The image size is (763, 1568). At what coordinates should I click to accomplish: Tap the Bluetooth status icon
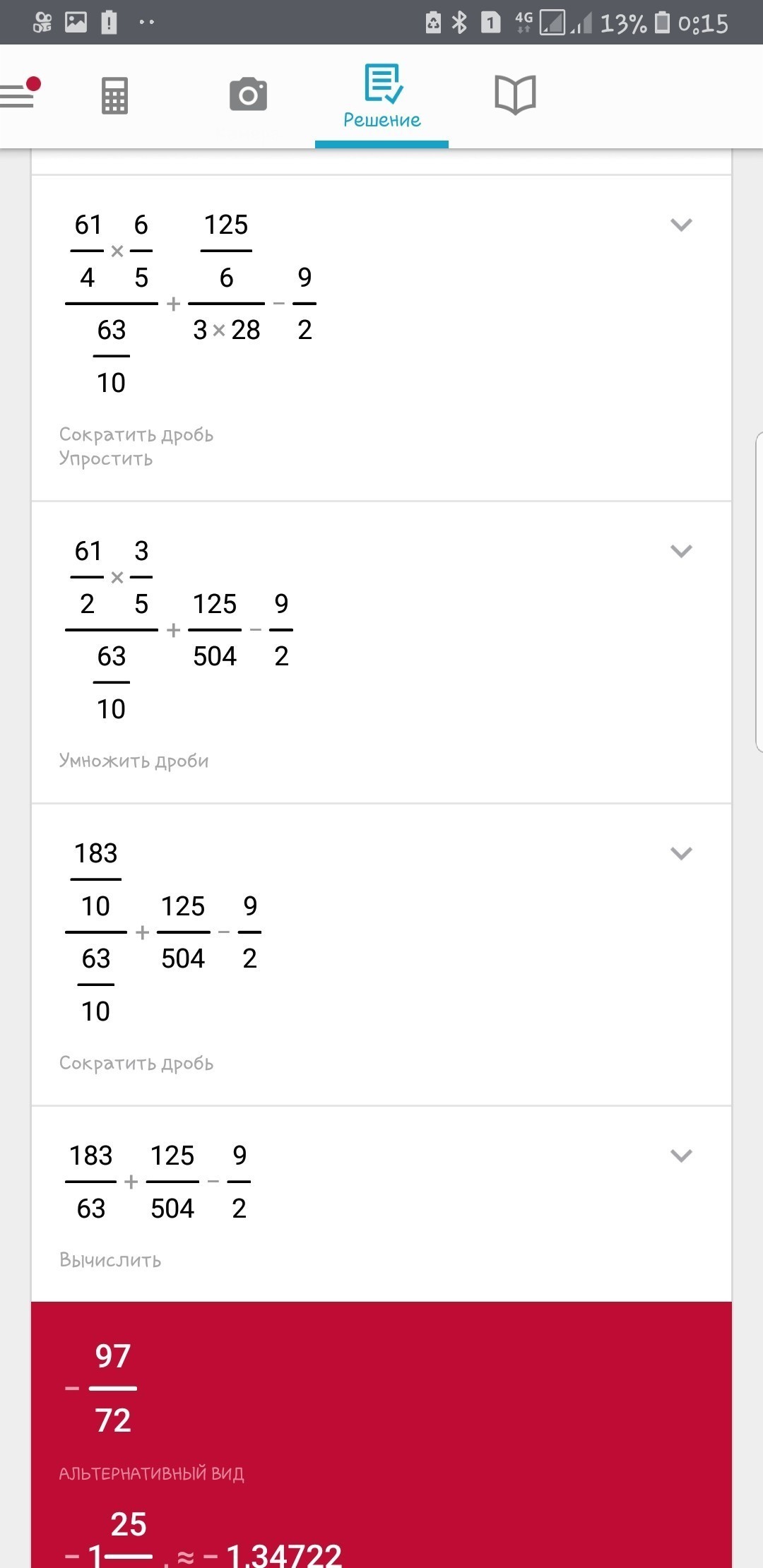point(460,23)
